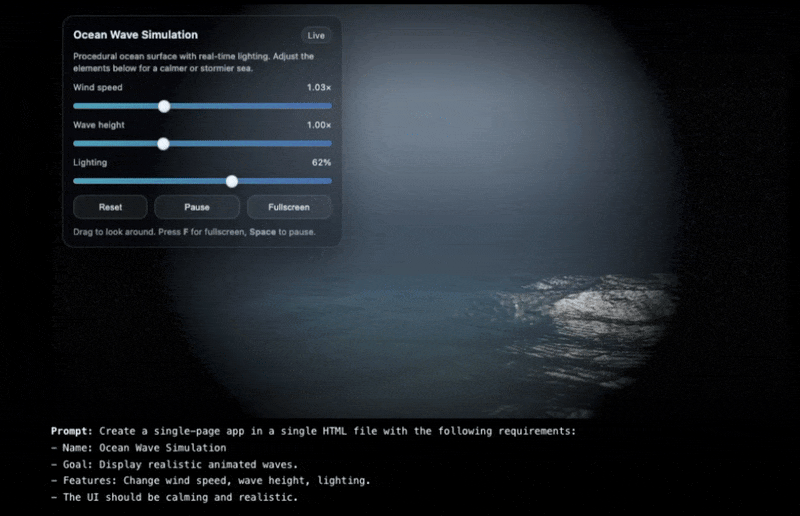800x516 pixels.
Task: Set Lighting to maximum on track's right end
Action: pos(330,181)
